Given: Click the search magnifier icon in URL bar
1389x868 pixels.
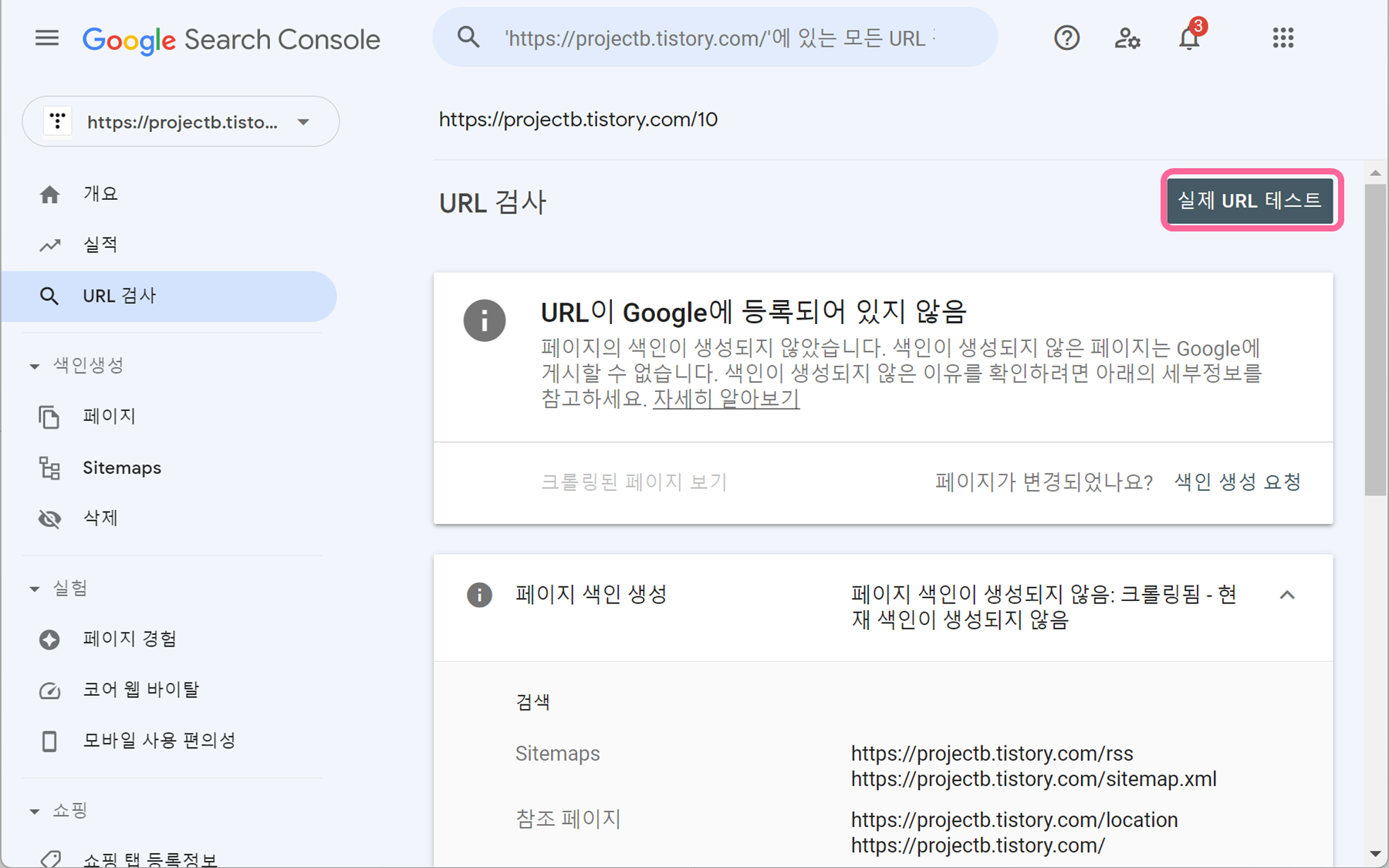Looking at the screenshot, I should click(468, 37).
